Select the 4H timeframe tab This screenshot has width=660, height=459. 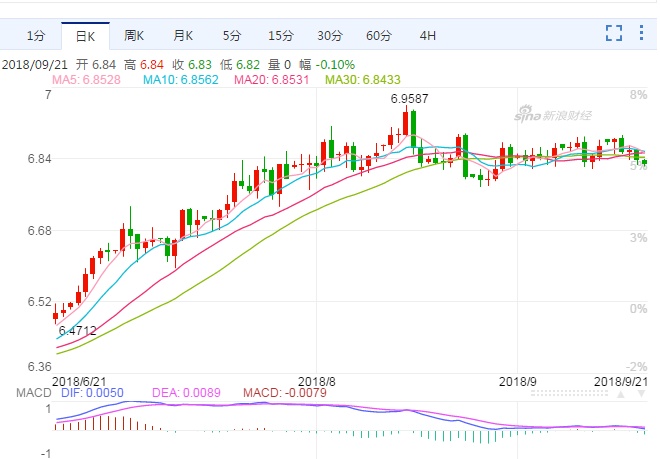428,36
